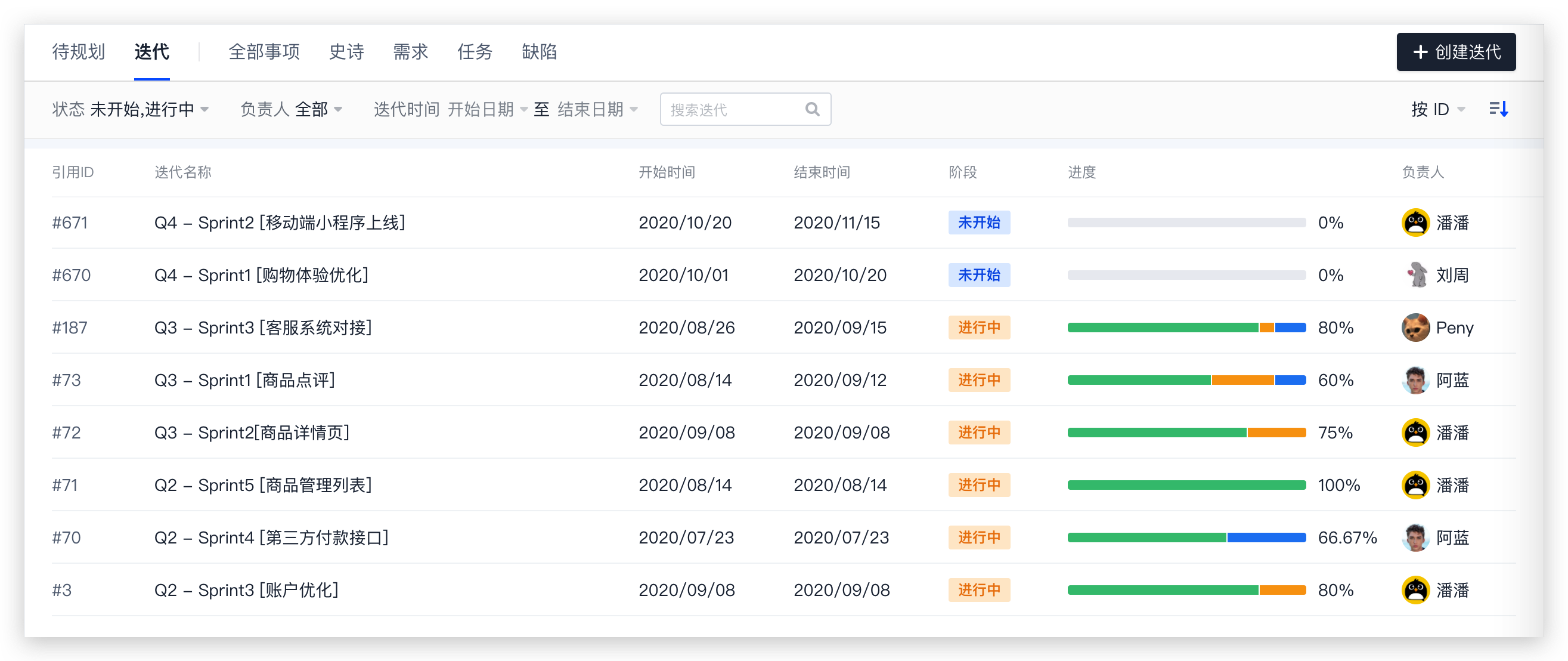This screenshot has width=1568, height=661.
Task: Click 潘潘 avatar in row #671
Action: (1415, 223)
